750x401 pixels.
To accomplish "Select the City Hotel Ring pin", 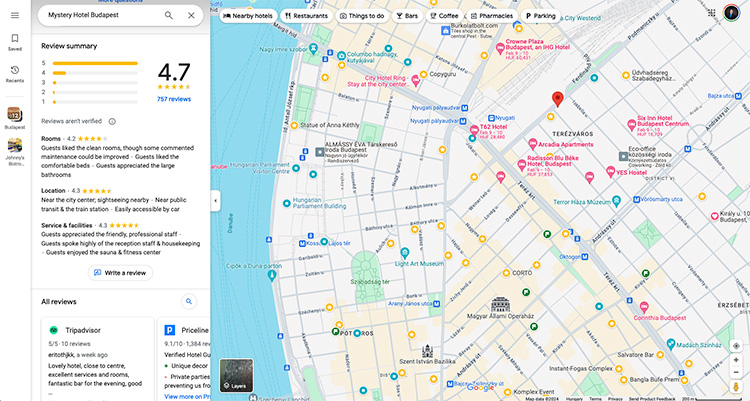I will [416, 81].
